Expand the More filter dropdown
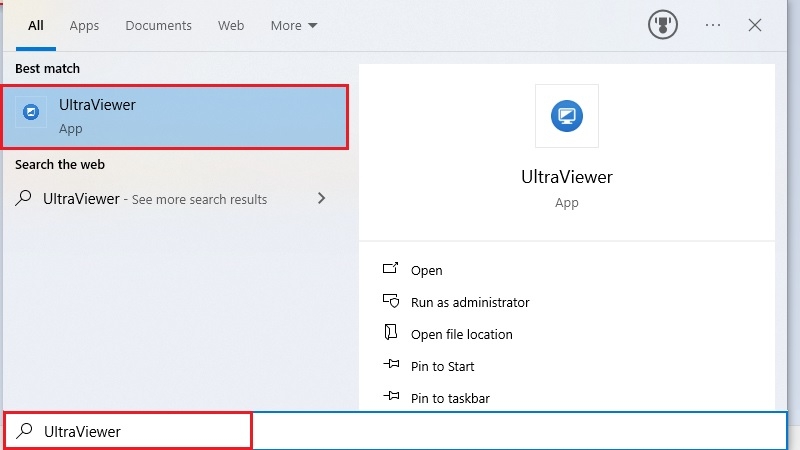The image size is (800, 450). click(x=294, y=26)
